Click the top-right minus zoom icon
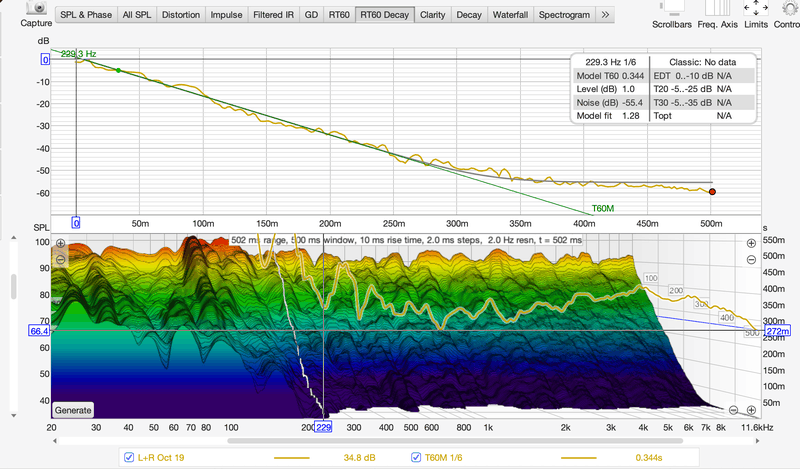Image resolution: width=800 pixels, height=469 pixels. (x=751, y=259)
